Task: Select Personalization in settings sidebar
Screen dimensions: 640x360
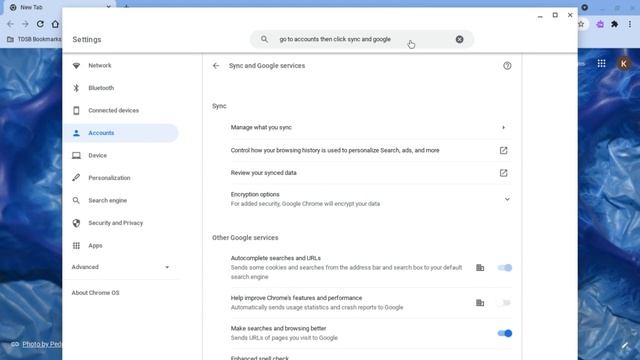Action: (121, 178)
